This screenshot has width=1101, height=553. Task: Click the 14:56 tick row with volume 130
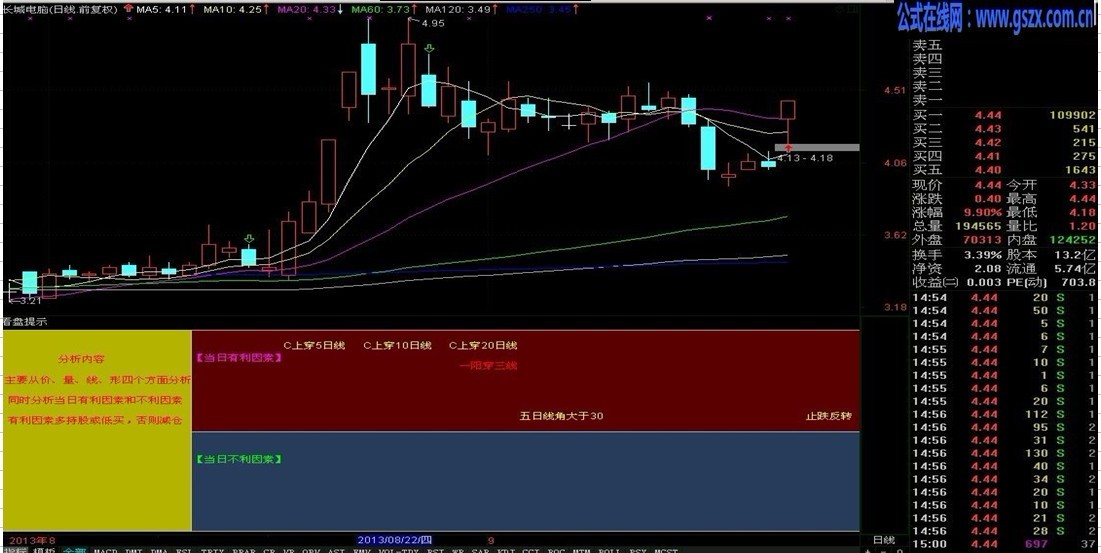pos(1004,453)
